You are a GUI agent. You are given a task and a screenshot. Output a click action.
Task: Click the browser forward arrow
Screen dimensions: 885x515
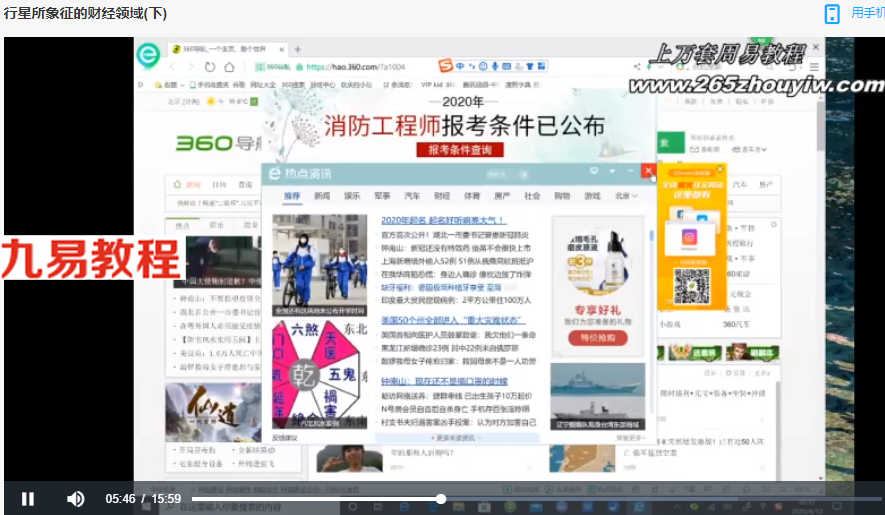coord(190,67)
